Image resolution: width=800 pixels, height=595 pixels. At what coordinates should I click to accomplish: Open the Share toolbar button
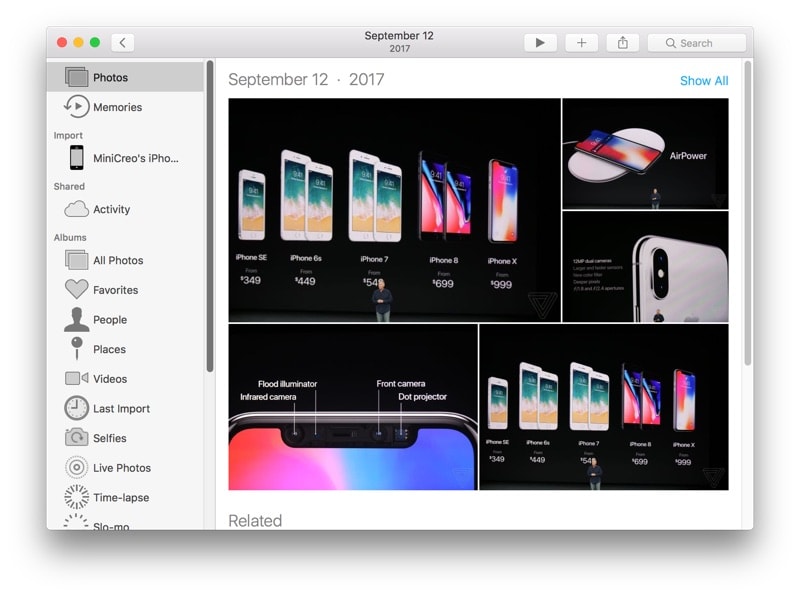[x=622, y=43]
